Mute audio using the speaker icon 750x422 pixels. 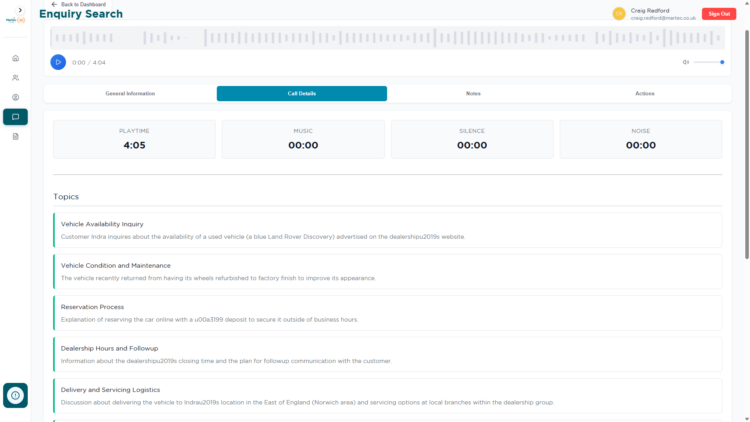[686, 62]
